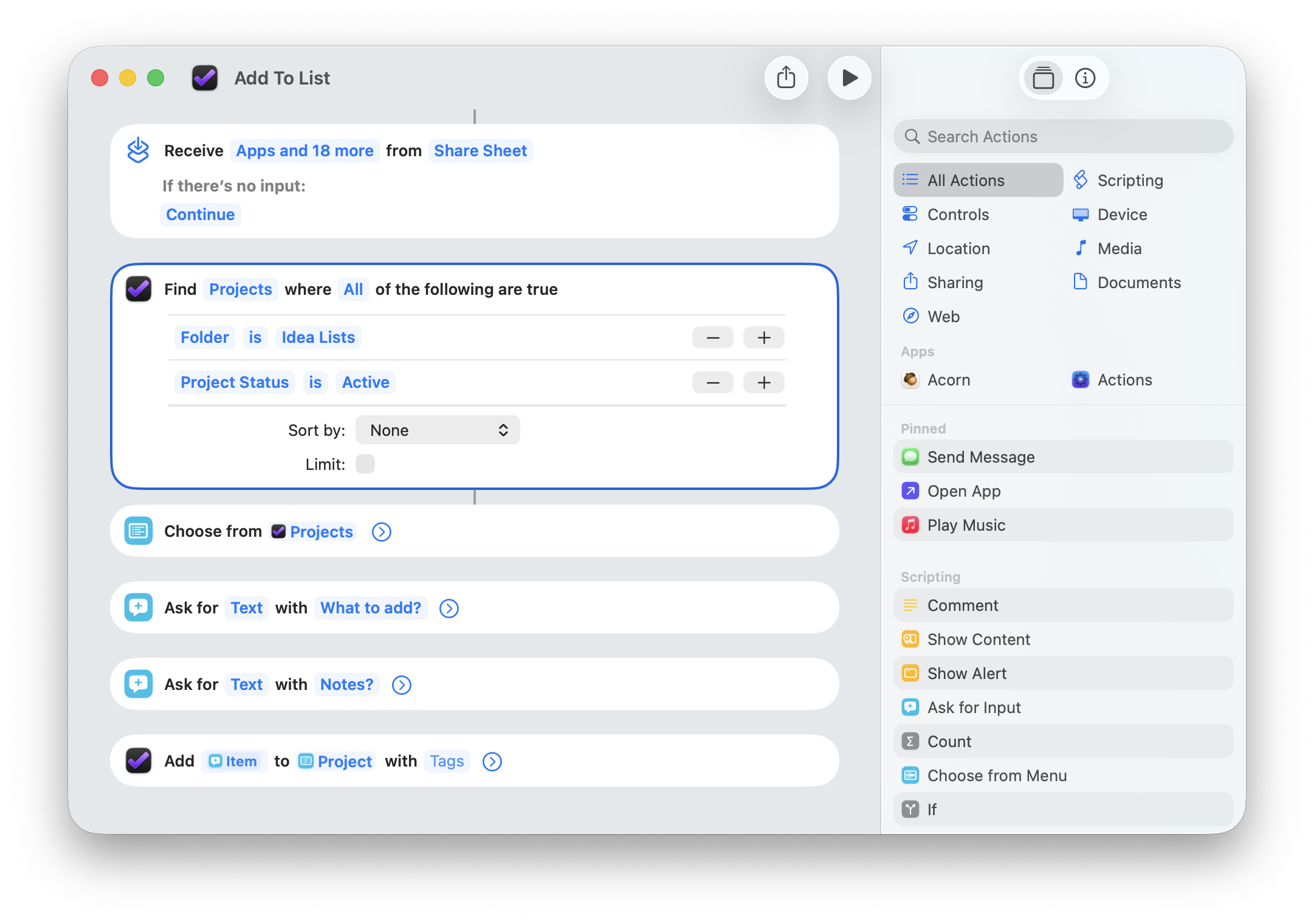Remove the Folder is Idea Lists filter
Image resolution: width=1314 pixels, height=924 pixels.
[x=712, y=337]
